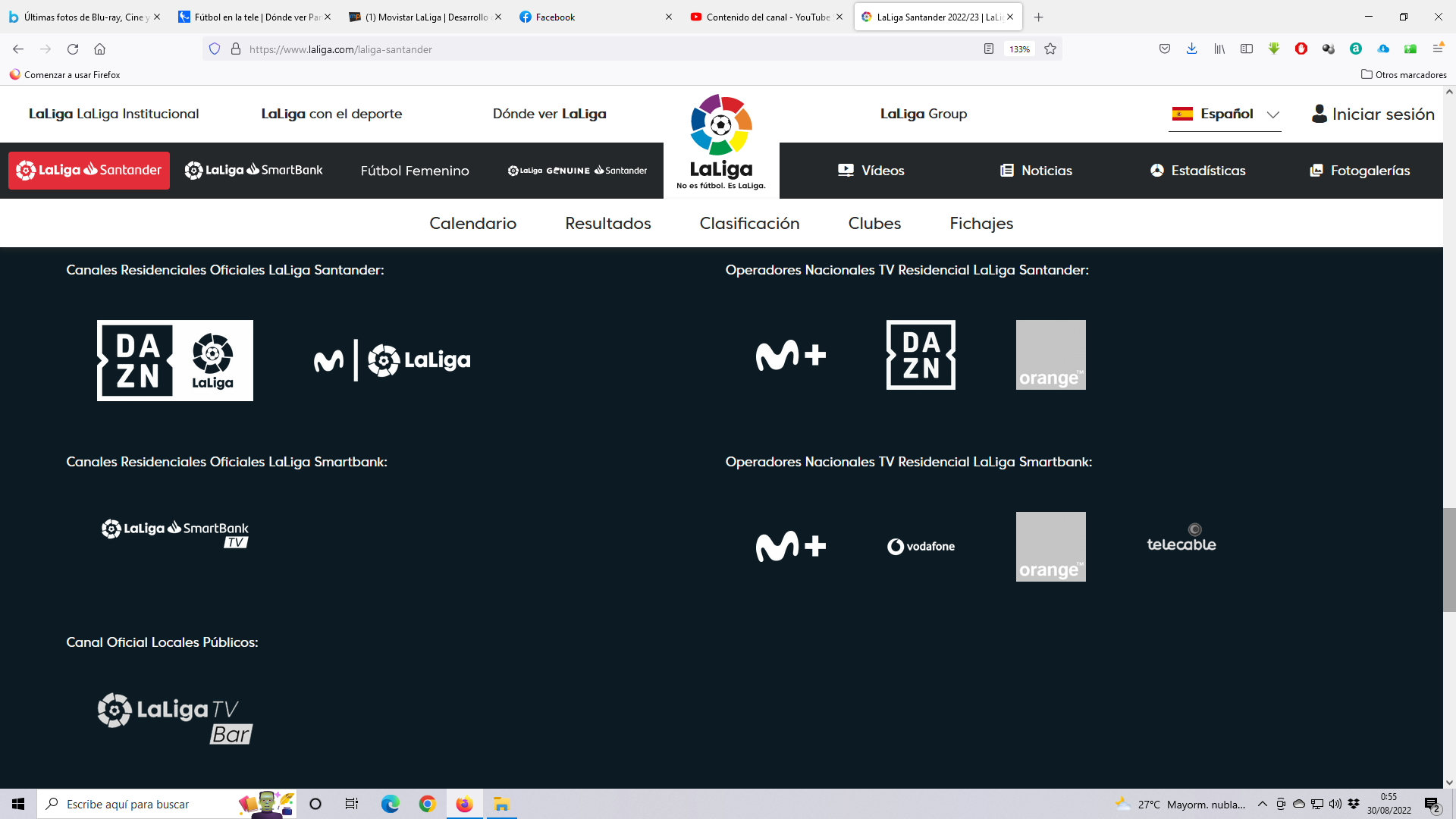Open the Calendario menu item
The width and height of the screenshot is (1456, 819).
click(473, 224)
